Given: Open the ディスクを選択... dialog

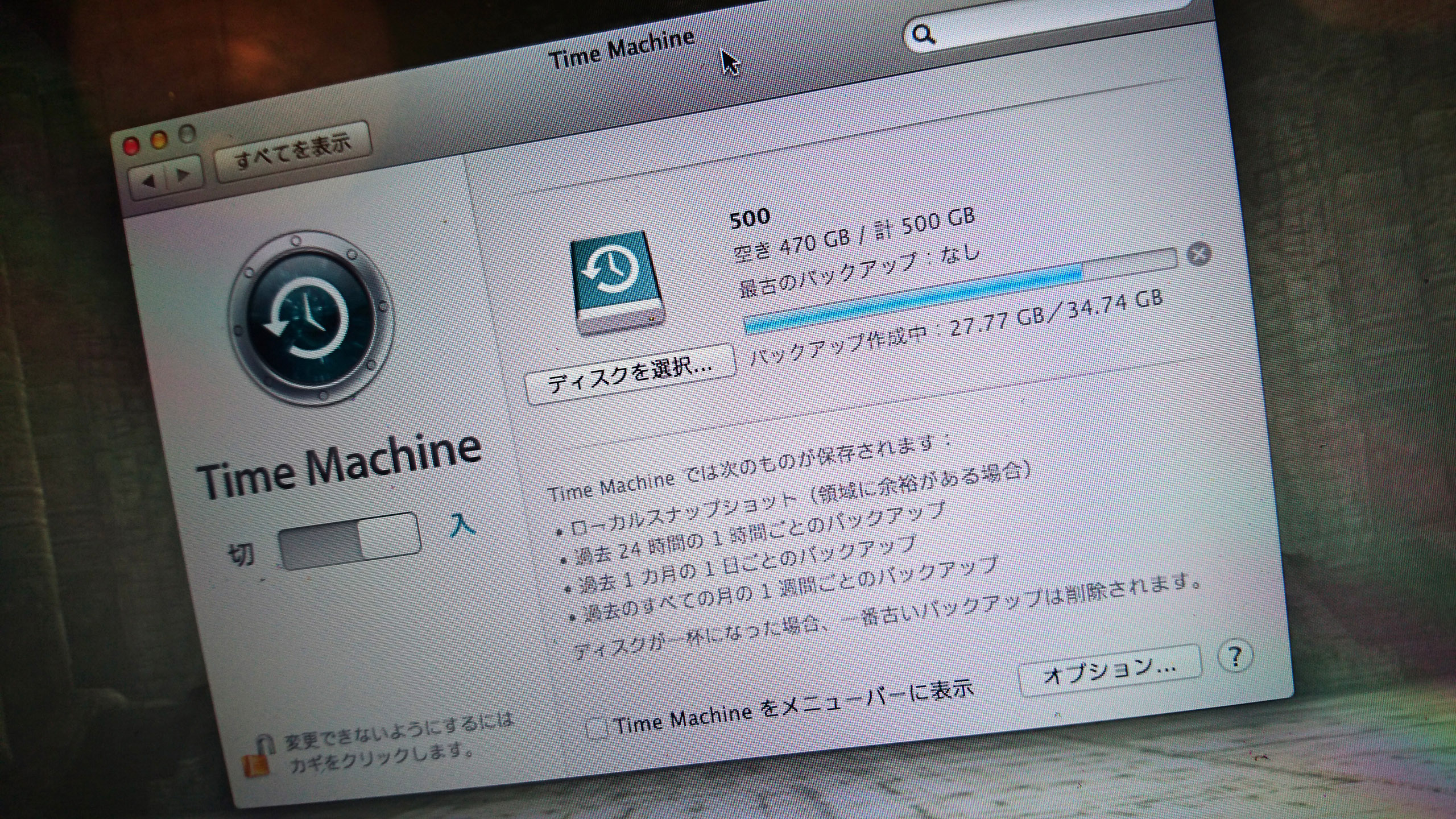Looking at the screenshot, I should (630, 375).
